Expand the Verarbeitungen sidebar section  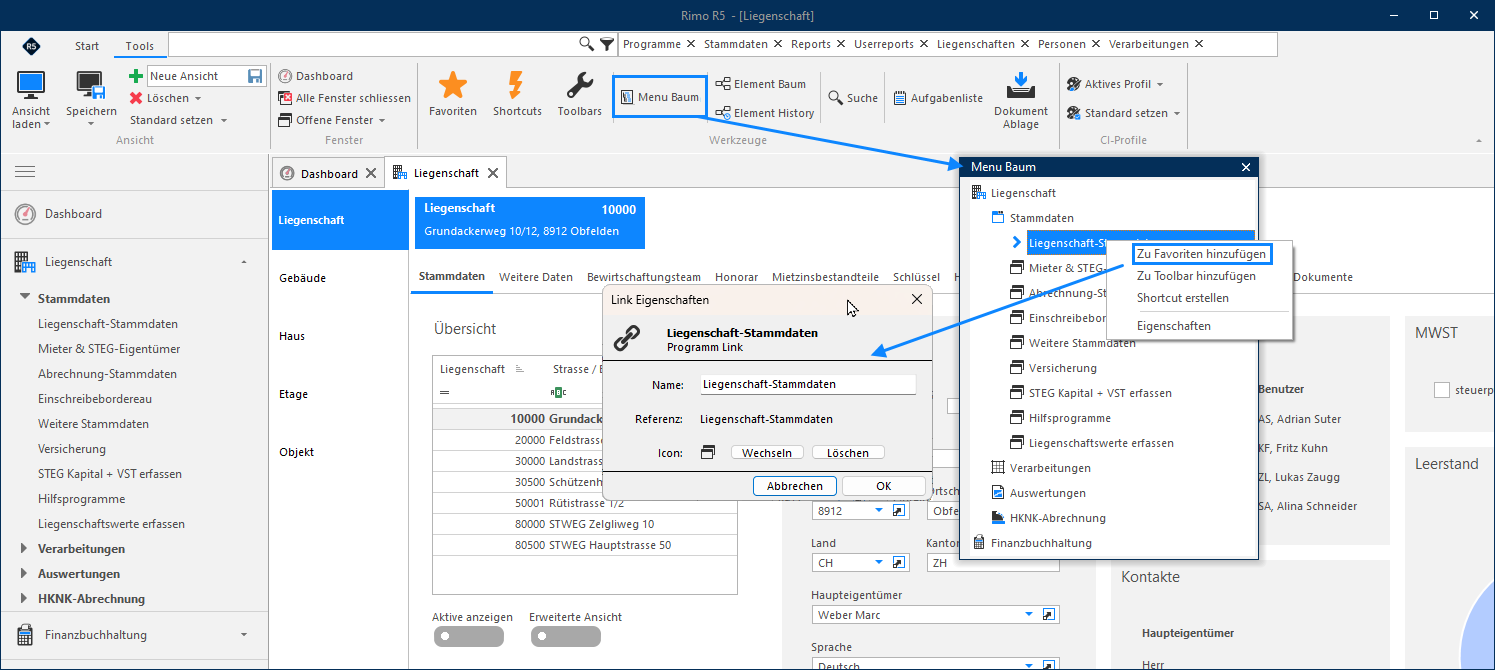pyautogui.click(x=24, y=549)
